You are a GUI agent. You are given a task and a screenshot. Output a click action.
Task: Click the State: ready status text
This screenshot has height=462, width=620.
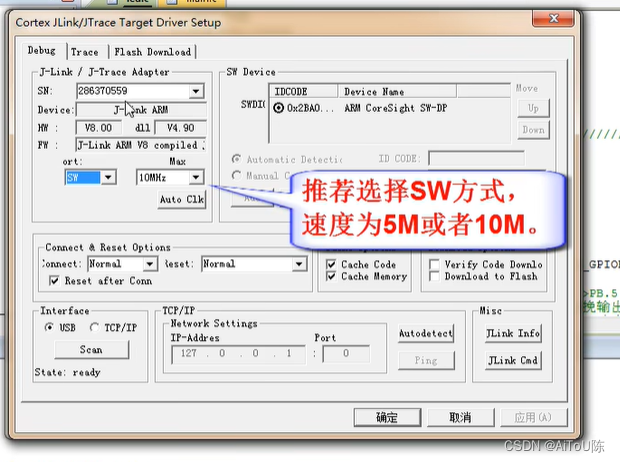tap(68, 372)
